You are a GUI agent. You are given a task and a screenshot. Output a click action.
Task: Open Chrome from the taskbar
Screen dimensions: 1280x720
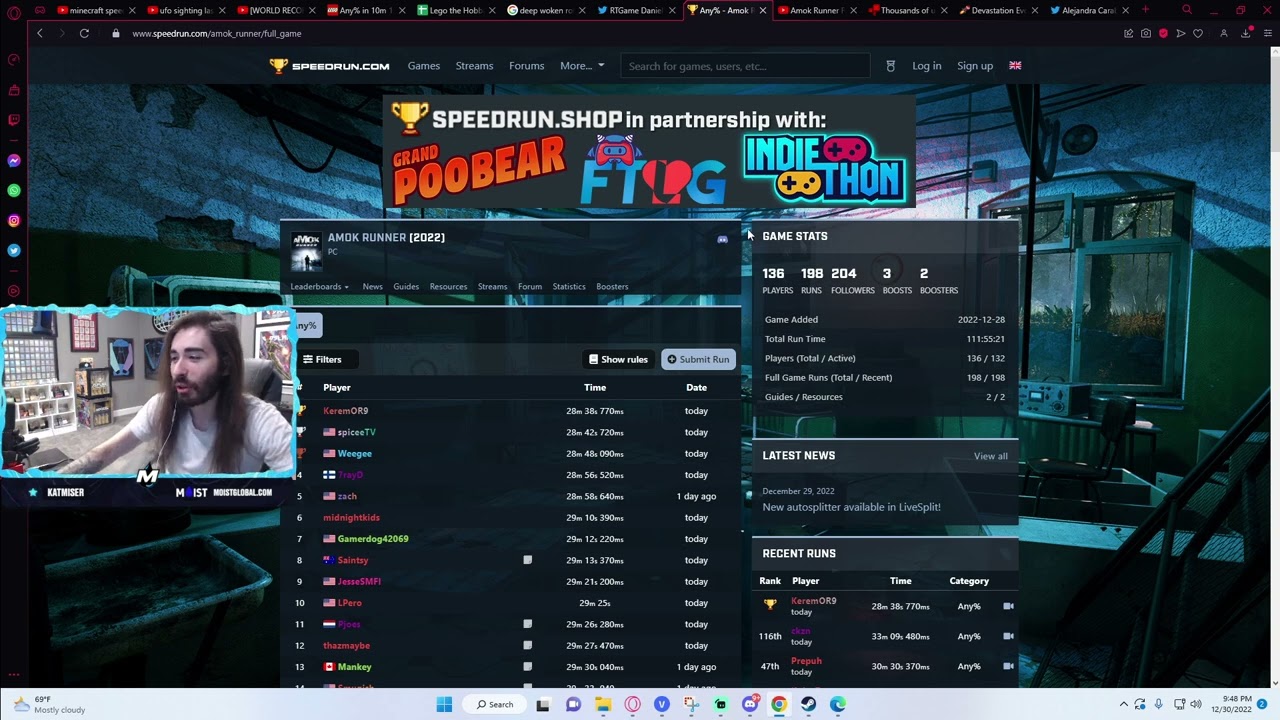tap(779, 704)
